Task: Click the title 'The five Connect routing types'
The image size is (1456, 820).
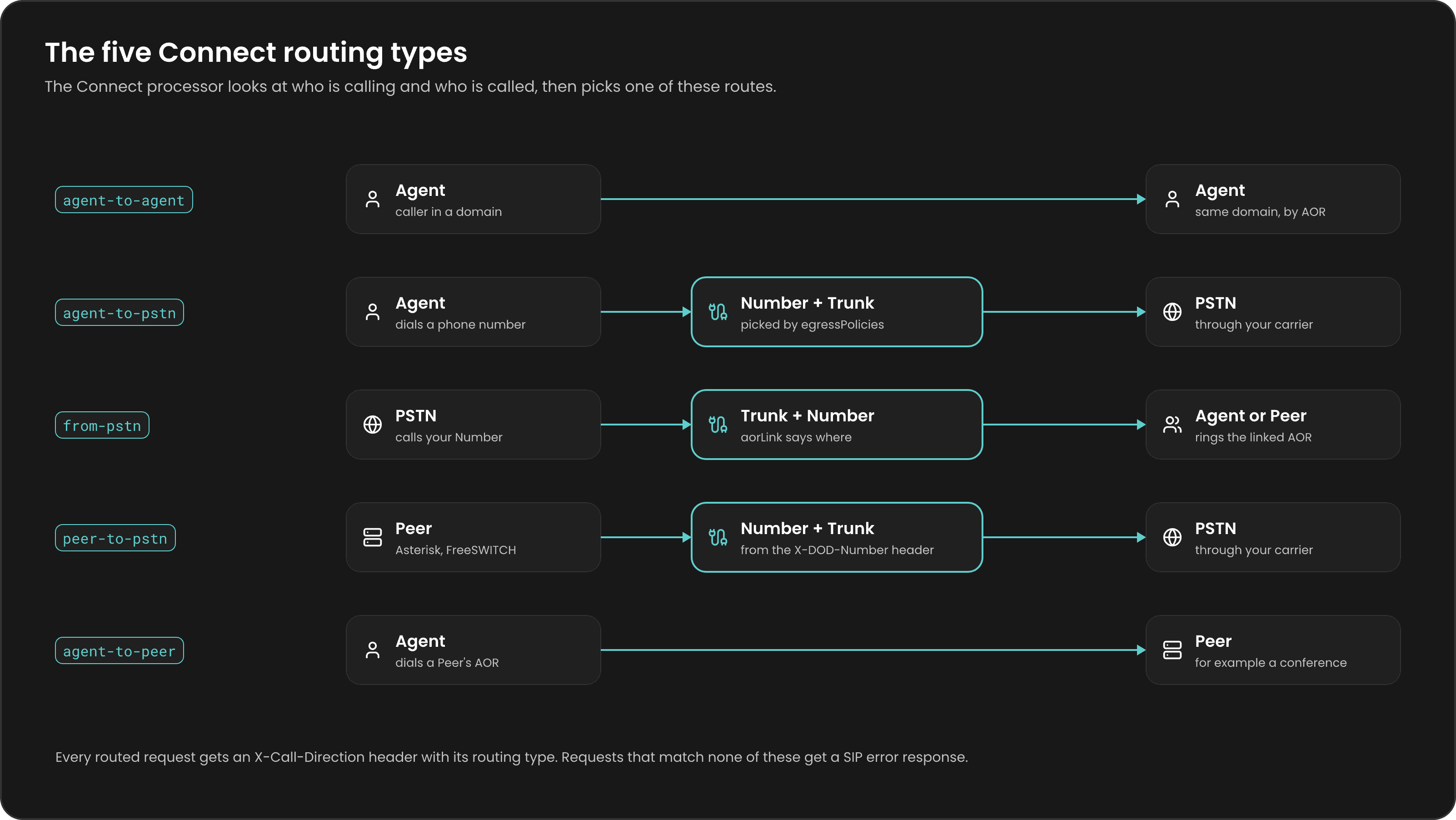Action: (256, 53)
